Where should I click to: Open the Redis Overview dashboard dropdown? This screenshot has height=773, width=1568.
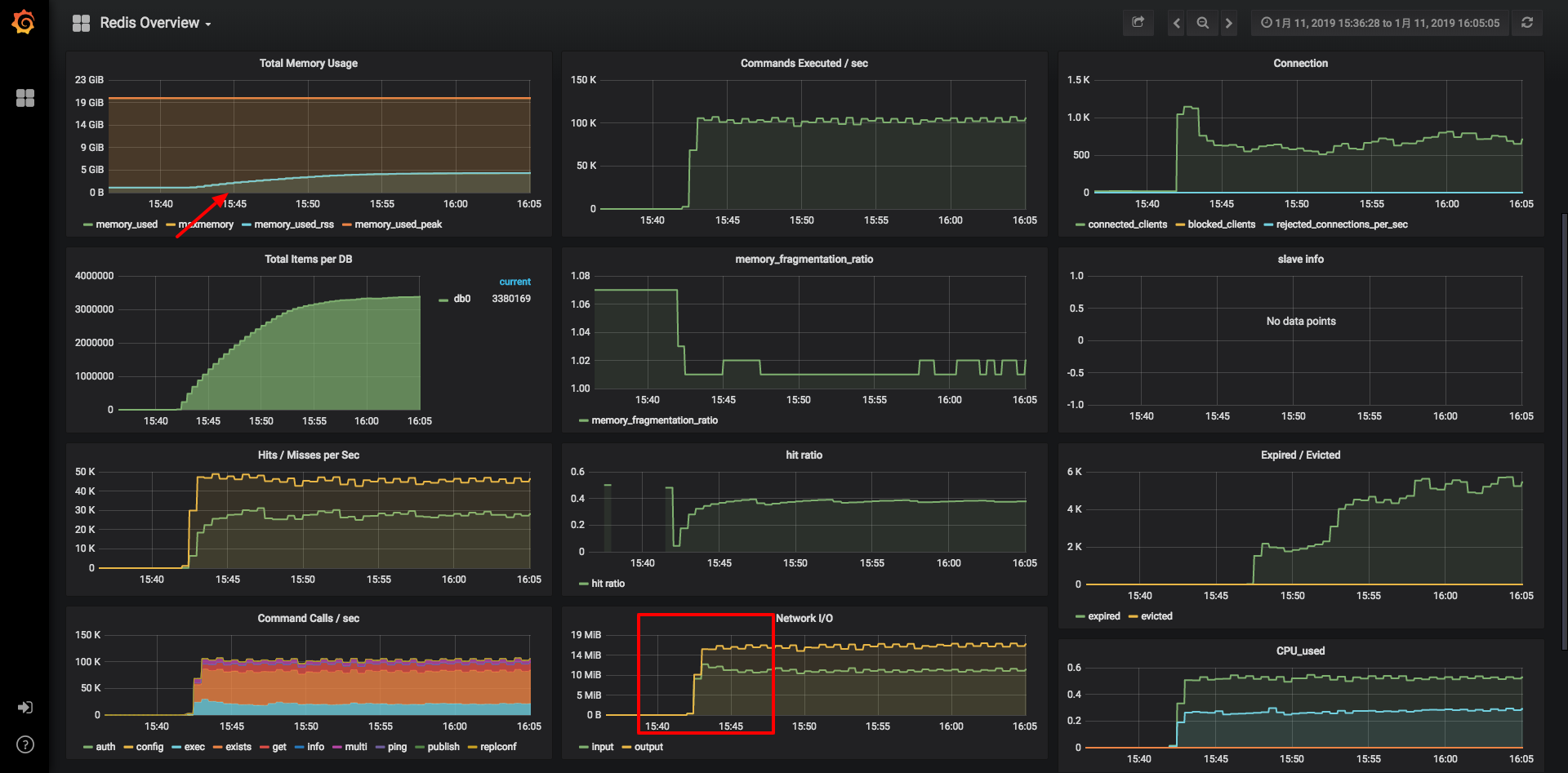(155, 23)
